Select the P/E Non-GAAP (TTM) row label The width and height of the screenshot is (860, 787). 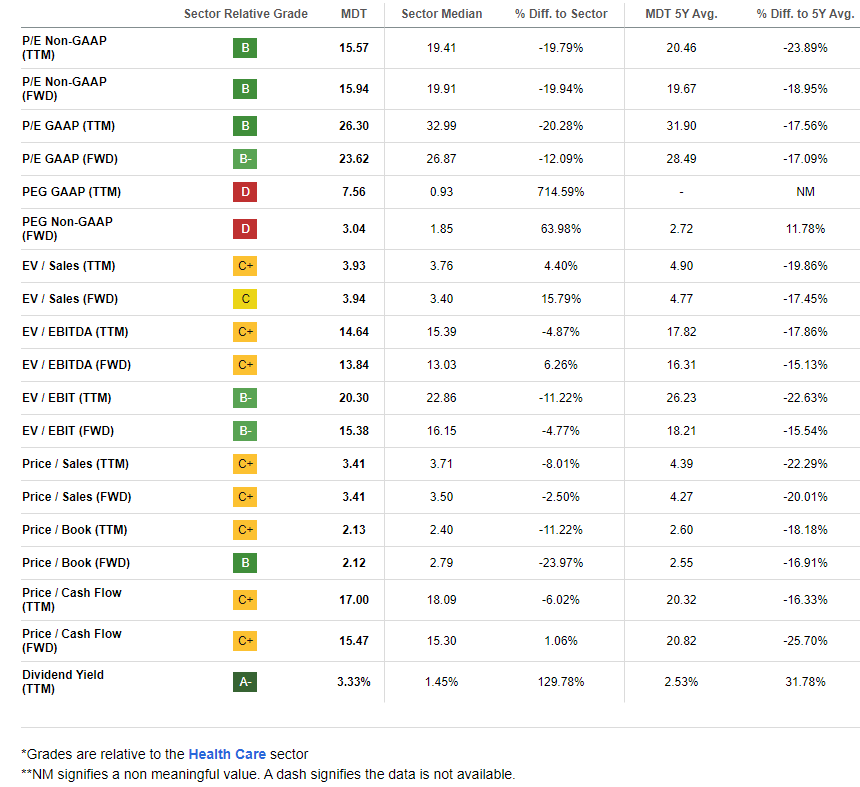point(64,48)
